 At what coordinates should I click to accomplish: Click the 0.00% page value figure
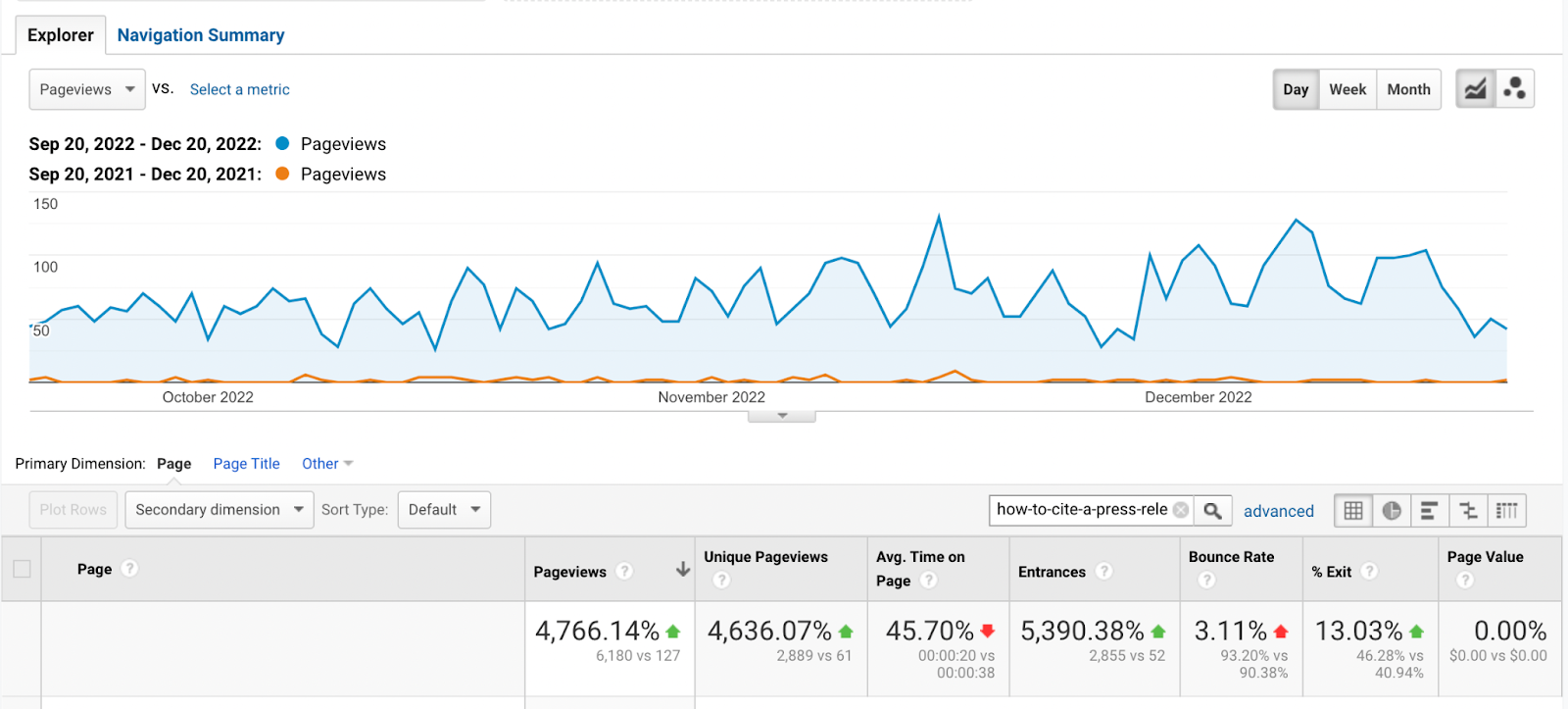tap(1510, 631)
